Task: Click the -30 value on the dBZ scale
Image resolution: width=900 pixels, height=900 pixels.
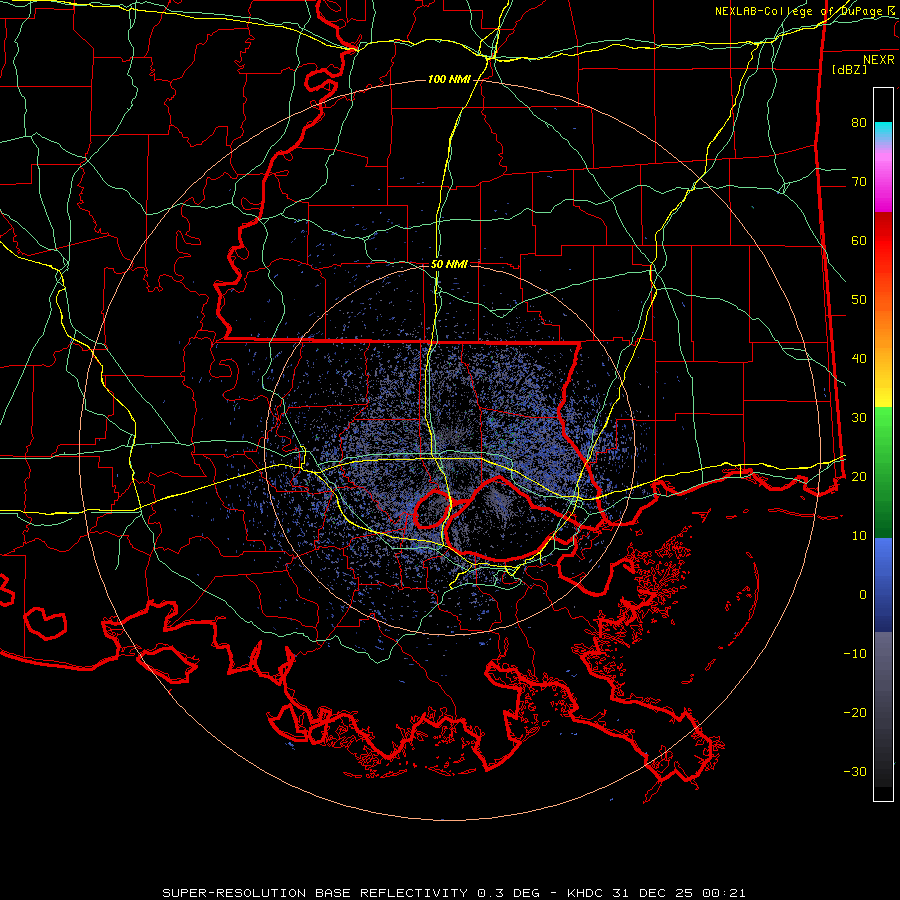Action: [x=855, y=771]
